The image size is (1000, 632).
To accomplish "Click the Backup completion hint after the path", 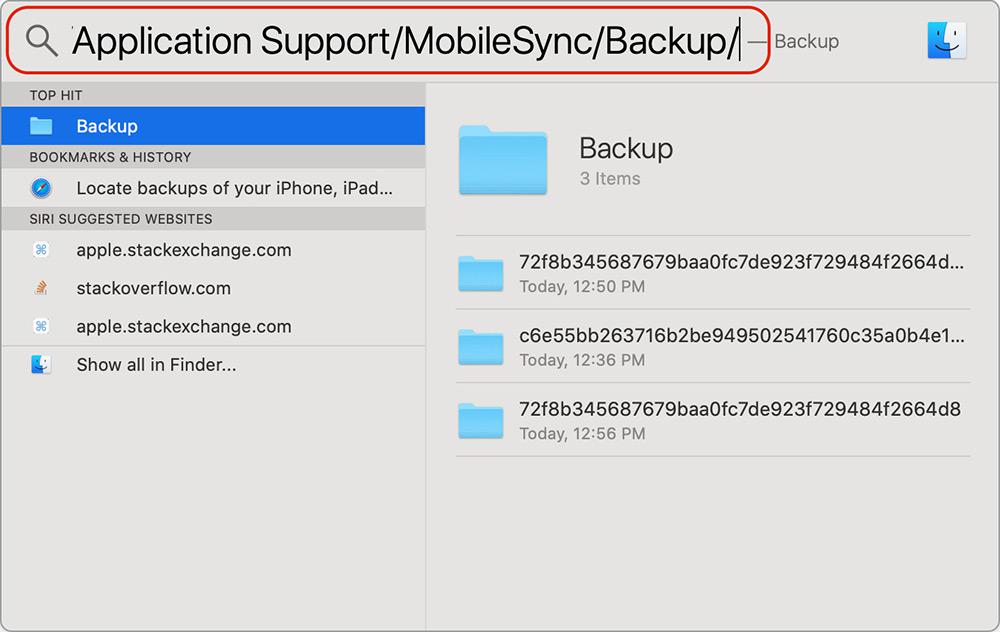I will coord(807,41).
